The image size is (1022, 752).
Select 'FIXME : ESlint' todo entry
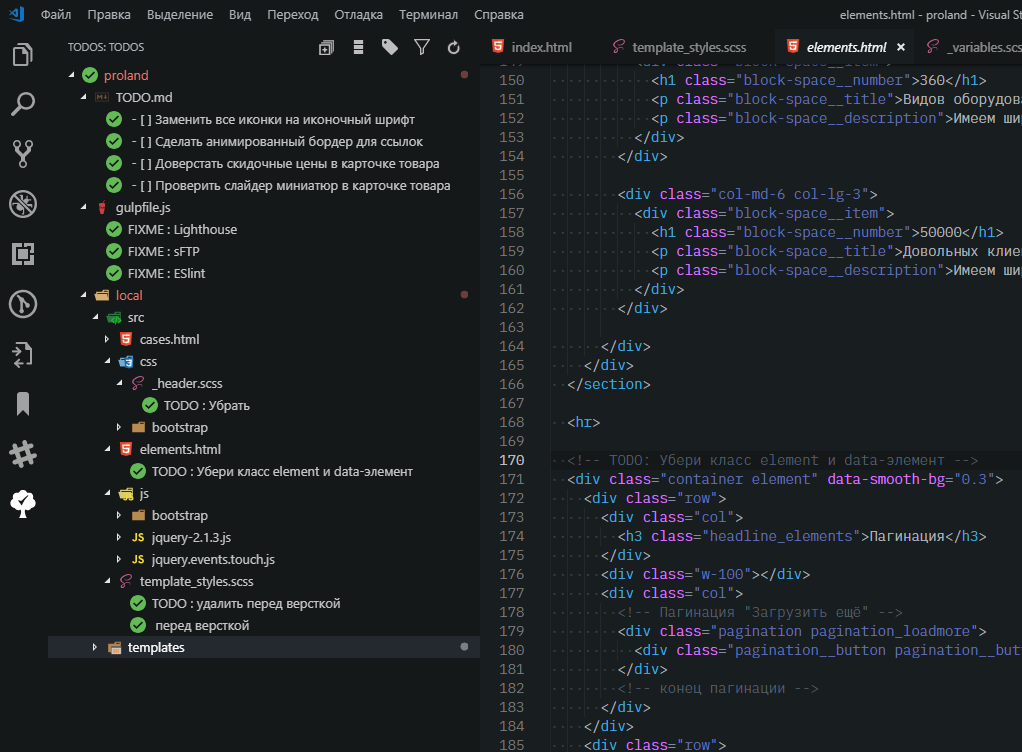point(166,274)
